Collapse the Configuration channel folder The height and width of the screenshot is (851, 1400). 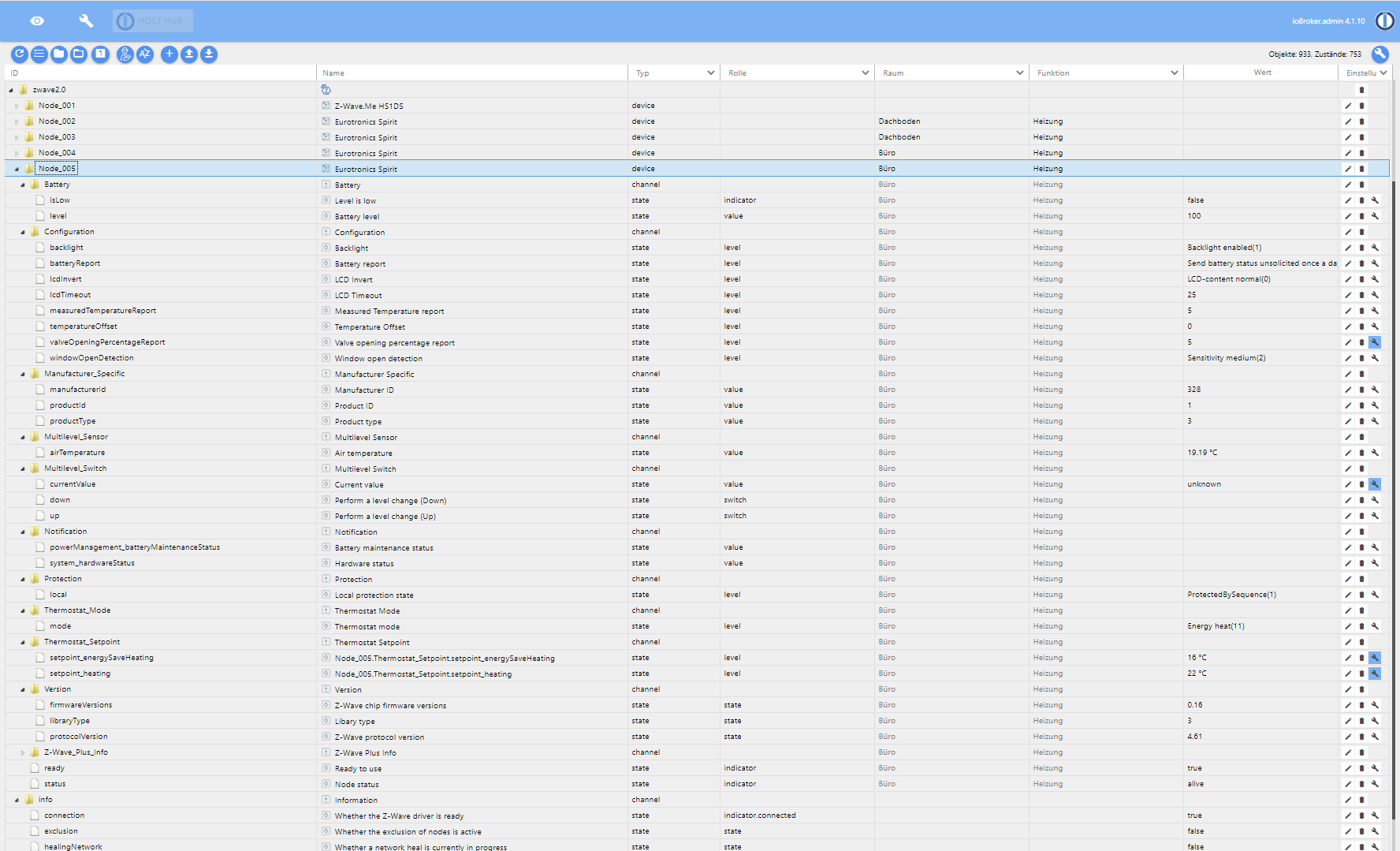tap(22, 232)
